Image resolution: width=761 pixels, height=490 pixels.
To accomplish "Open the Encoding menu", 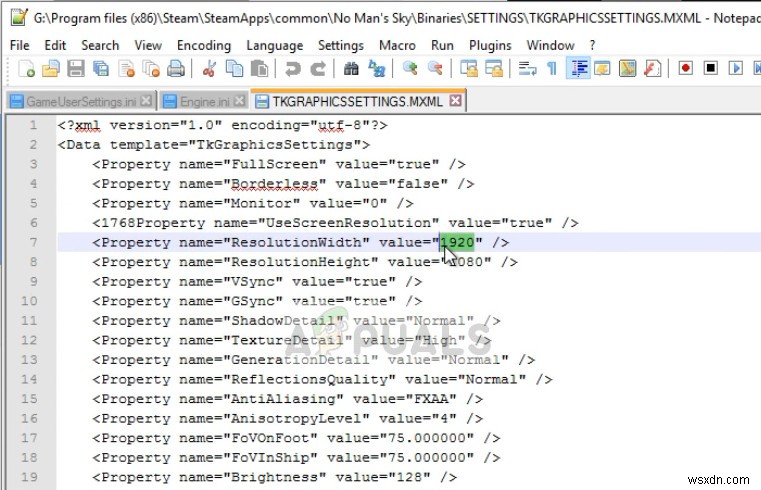I will tap(204, 46).
